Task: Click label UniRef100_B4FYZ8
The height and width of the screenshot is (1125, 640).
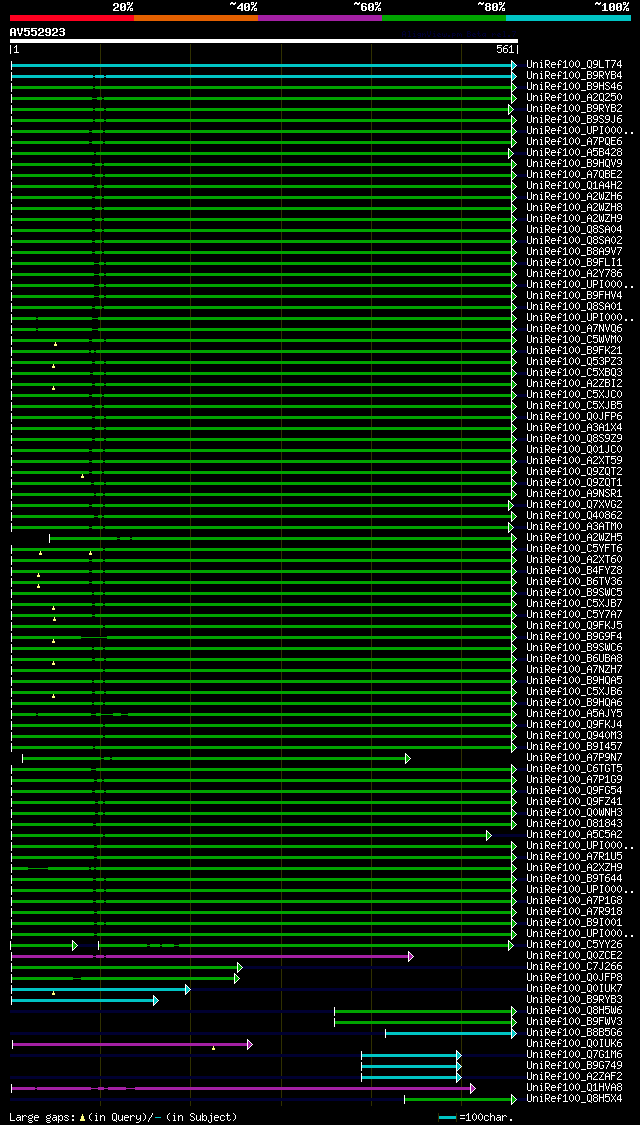Action: coord(574,570)
